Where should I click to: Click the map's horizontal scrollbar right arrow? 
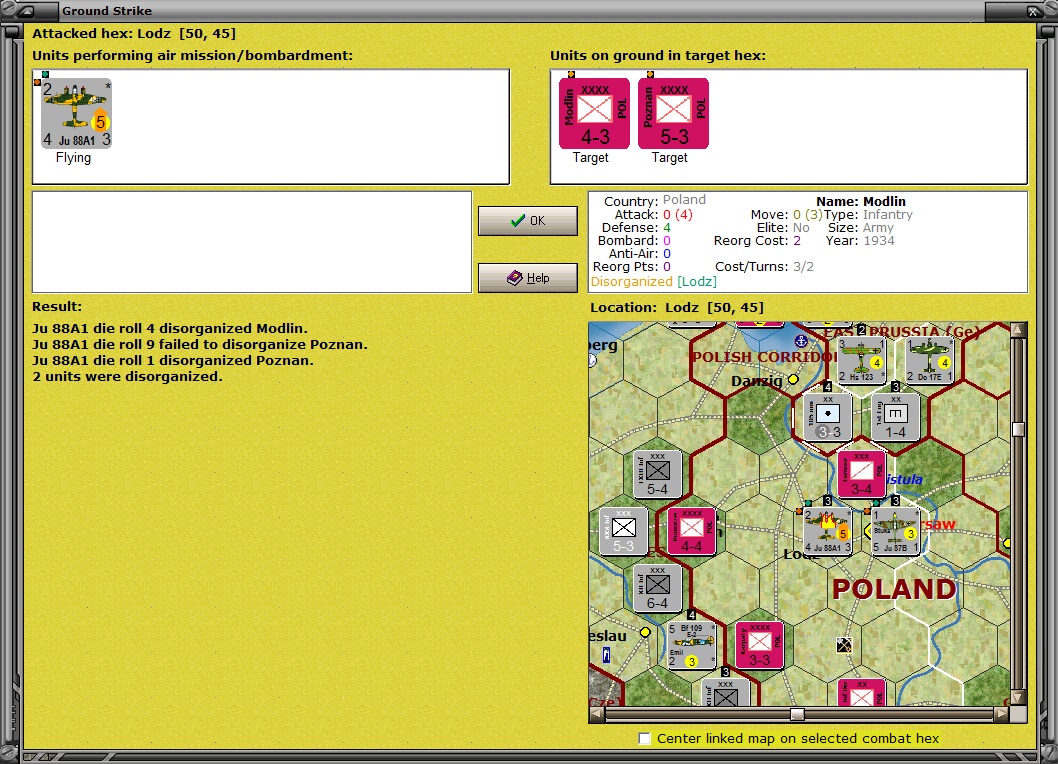pos(1002,713)
